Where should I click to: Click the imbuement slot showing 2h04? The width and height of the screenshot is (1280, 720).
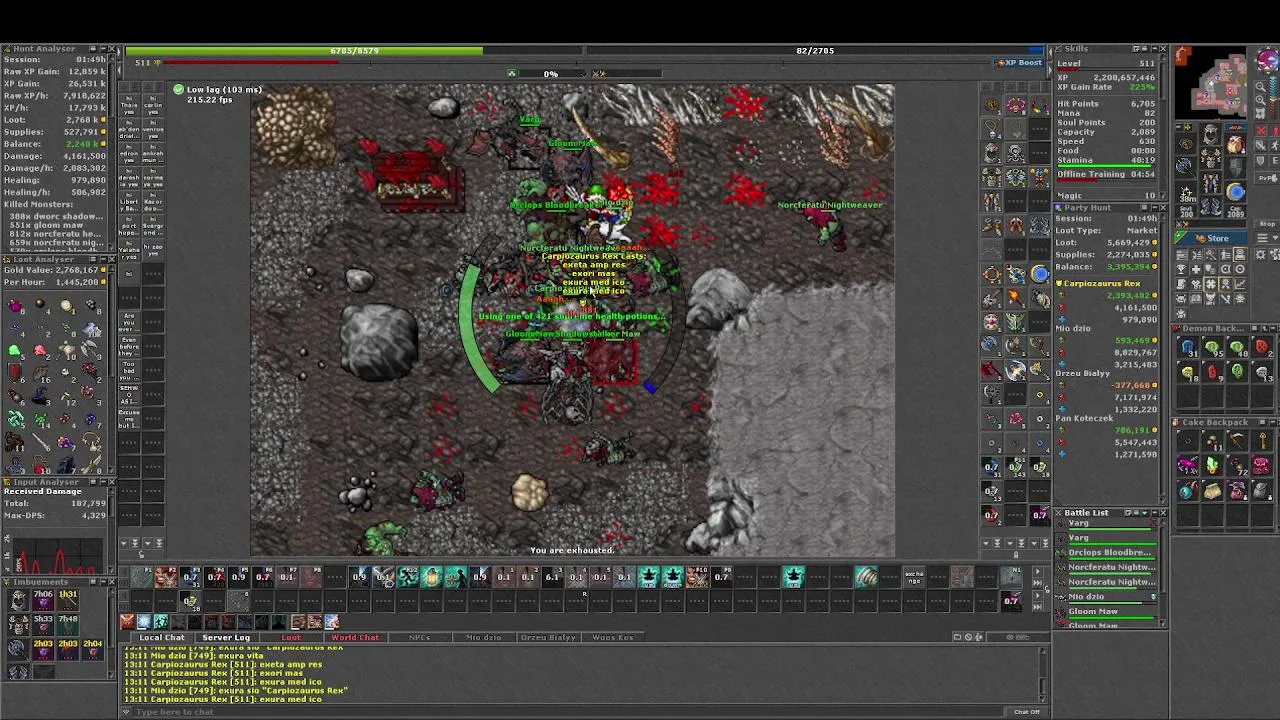(x=93, y=649)
